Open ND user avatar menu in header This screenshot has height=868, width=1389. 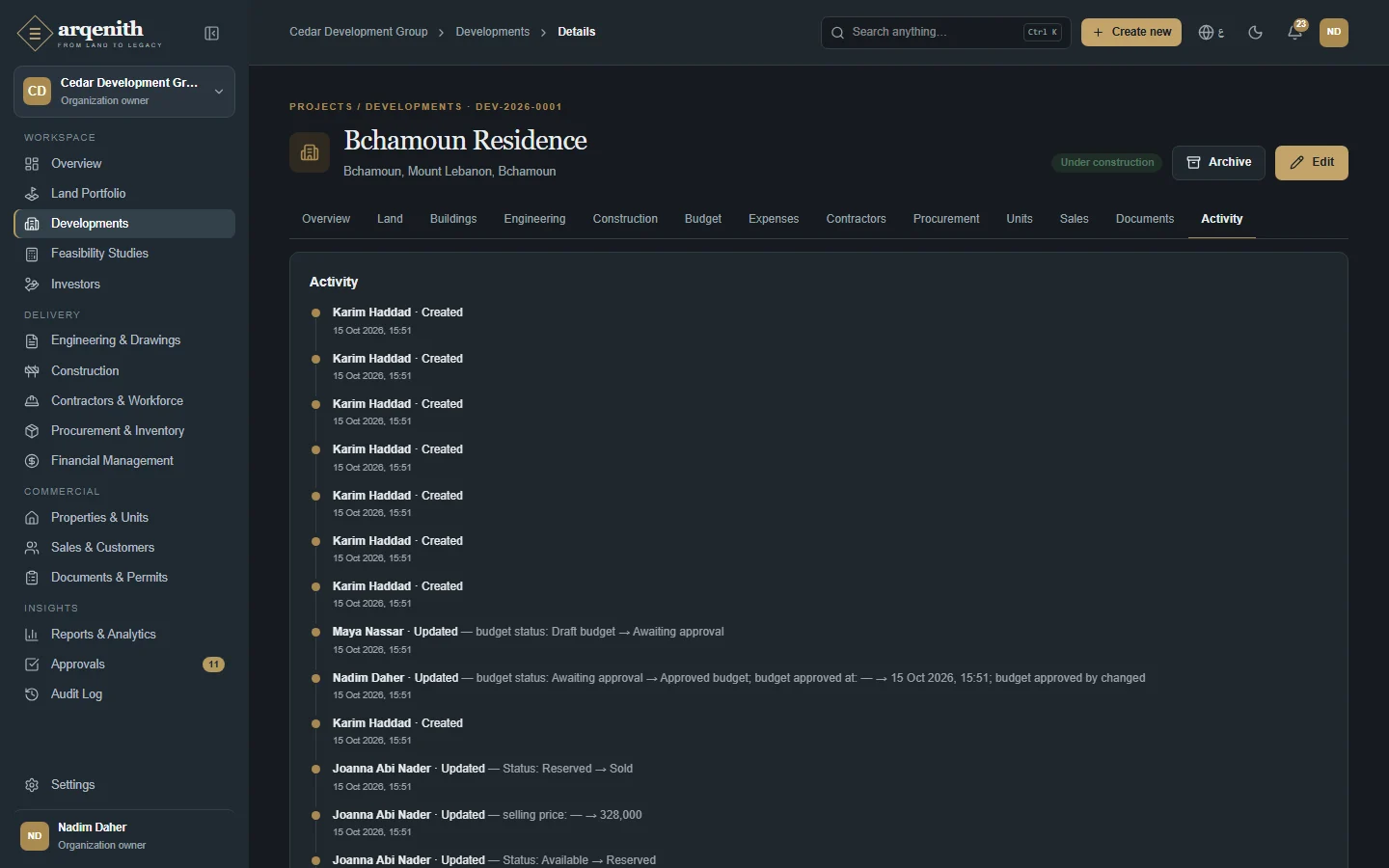click(x=1334, y=33)
